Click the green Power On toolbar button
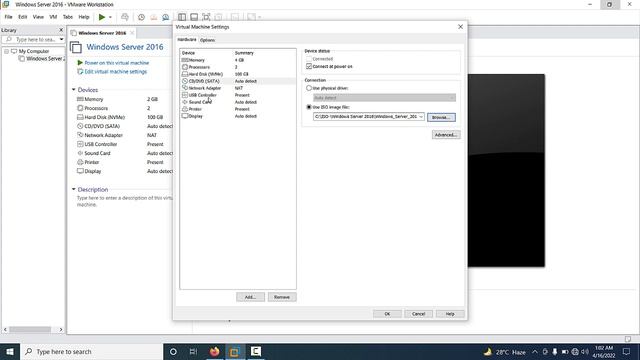Screen dimensions: 640x360 point(102,17)
